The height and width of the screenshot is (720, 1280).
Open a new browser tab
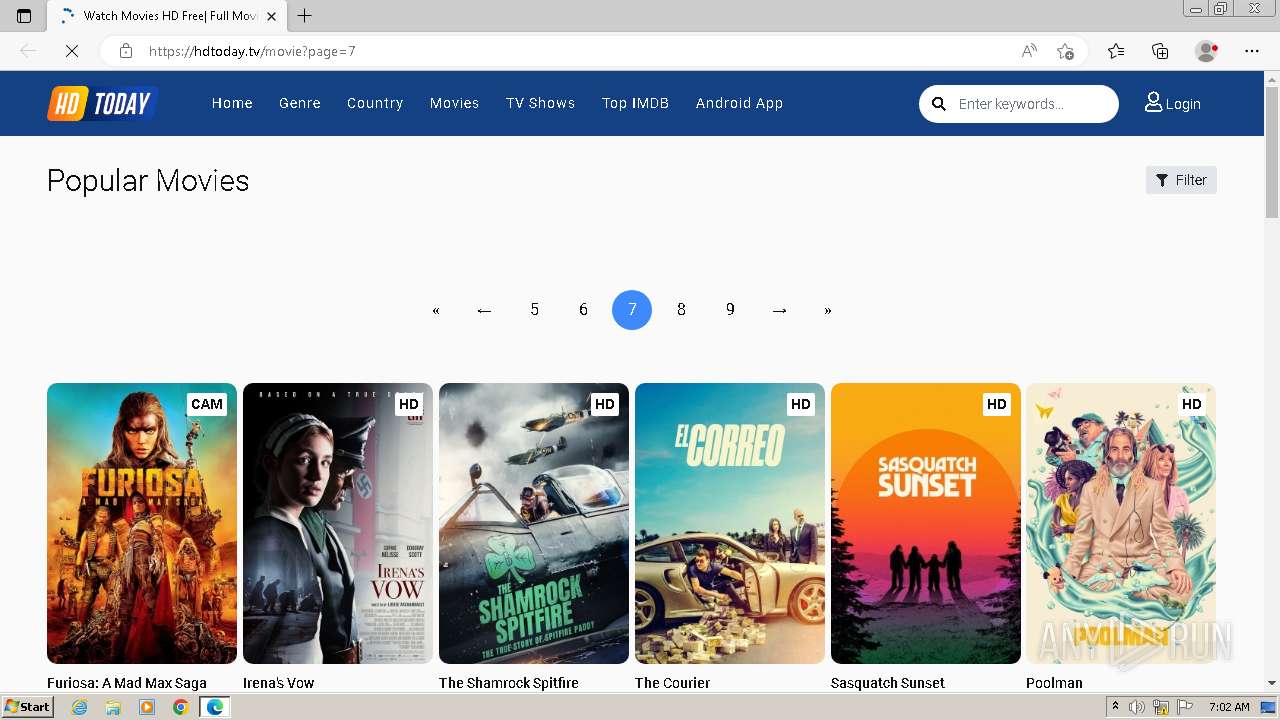[305, 16]
